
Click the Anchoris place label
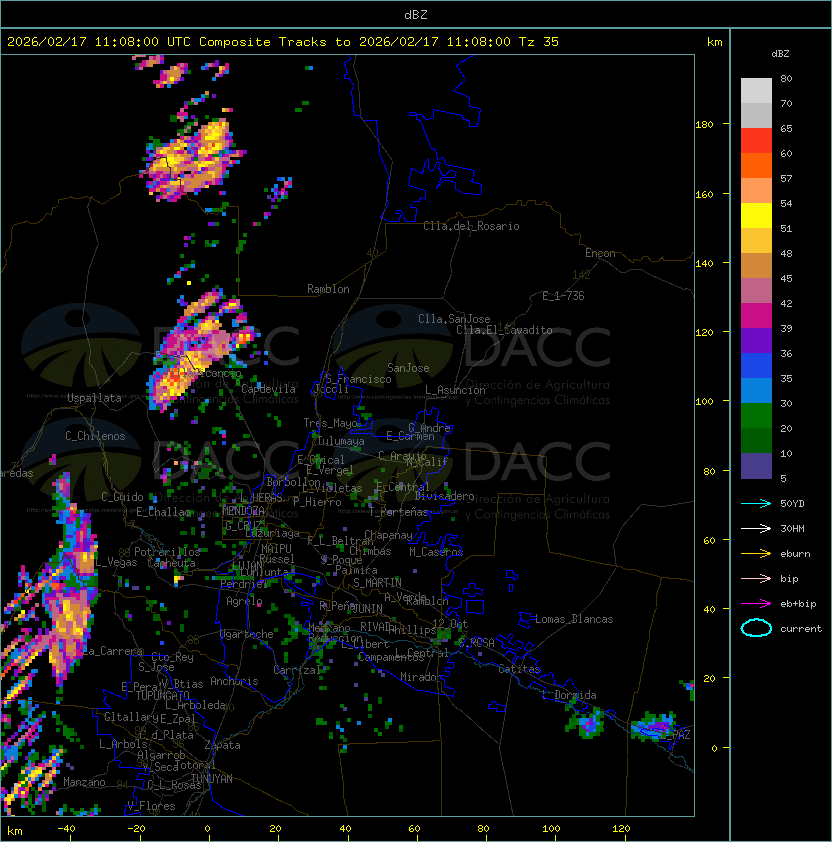click(x=234, y=681)
